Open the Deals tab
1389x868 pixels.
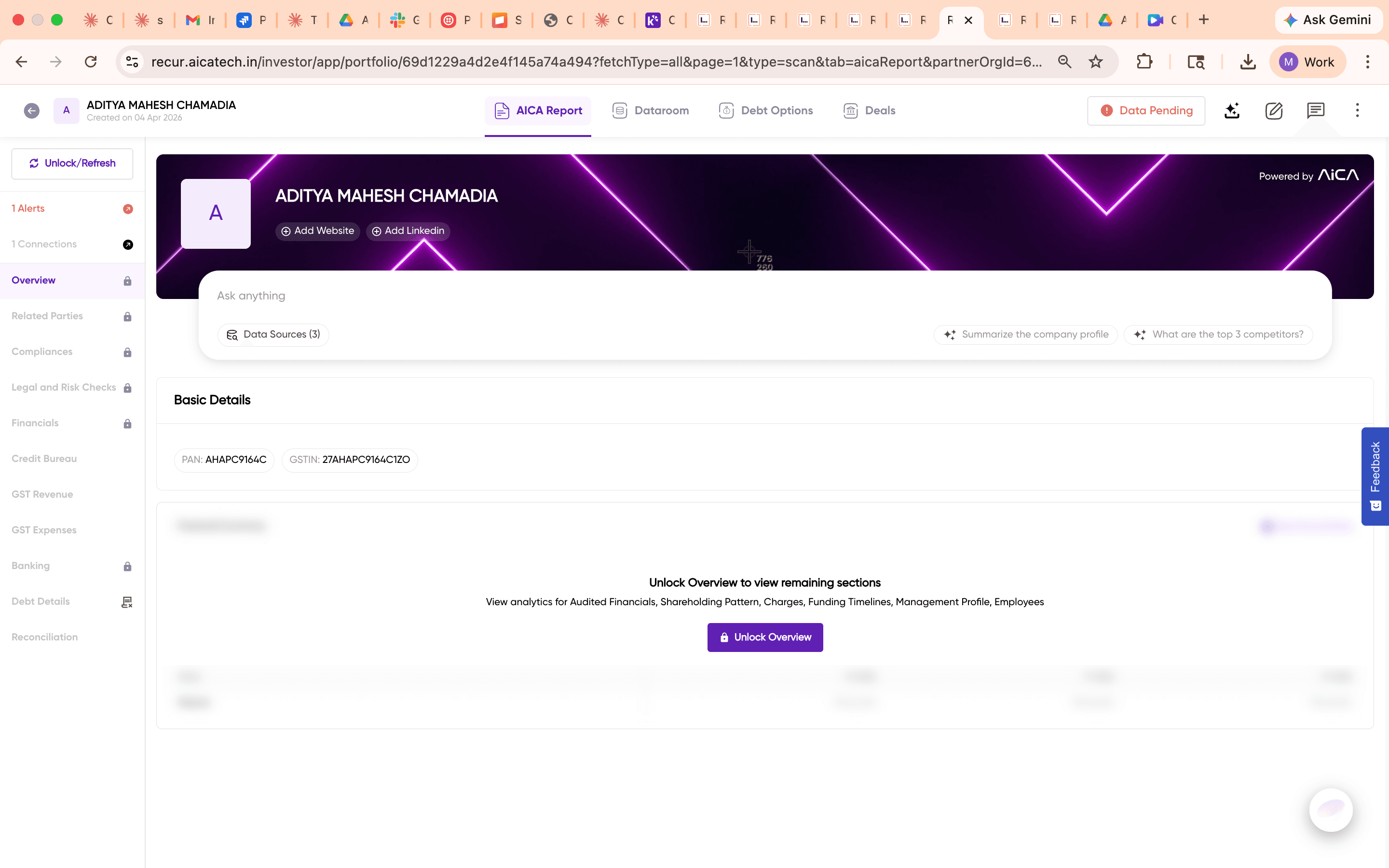click(869, 111)
